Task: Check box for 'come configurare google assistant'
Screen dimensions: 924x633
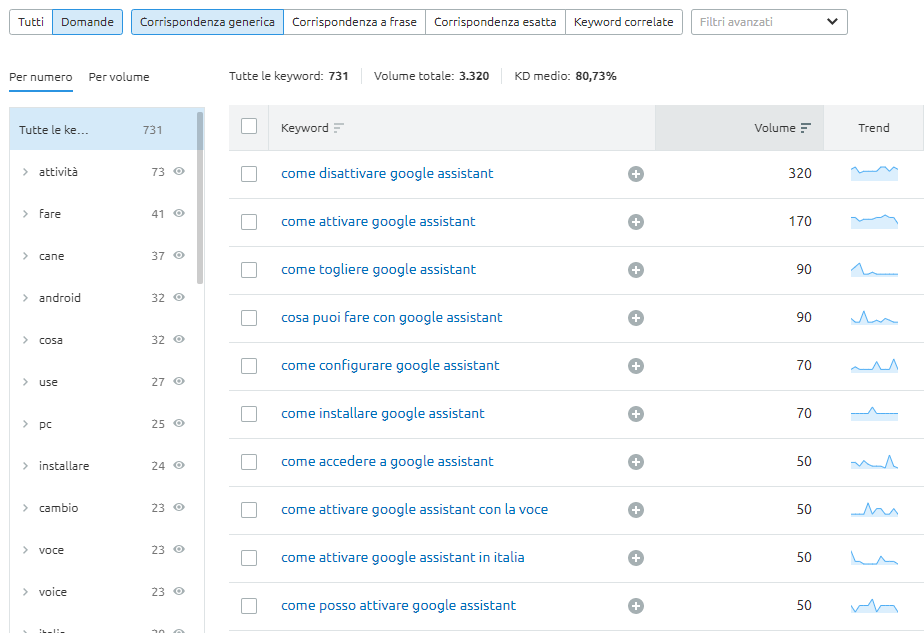Action: 249,366
